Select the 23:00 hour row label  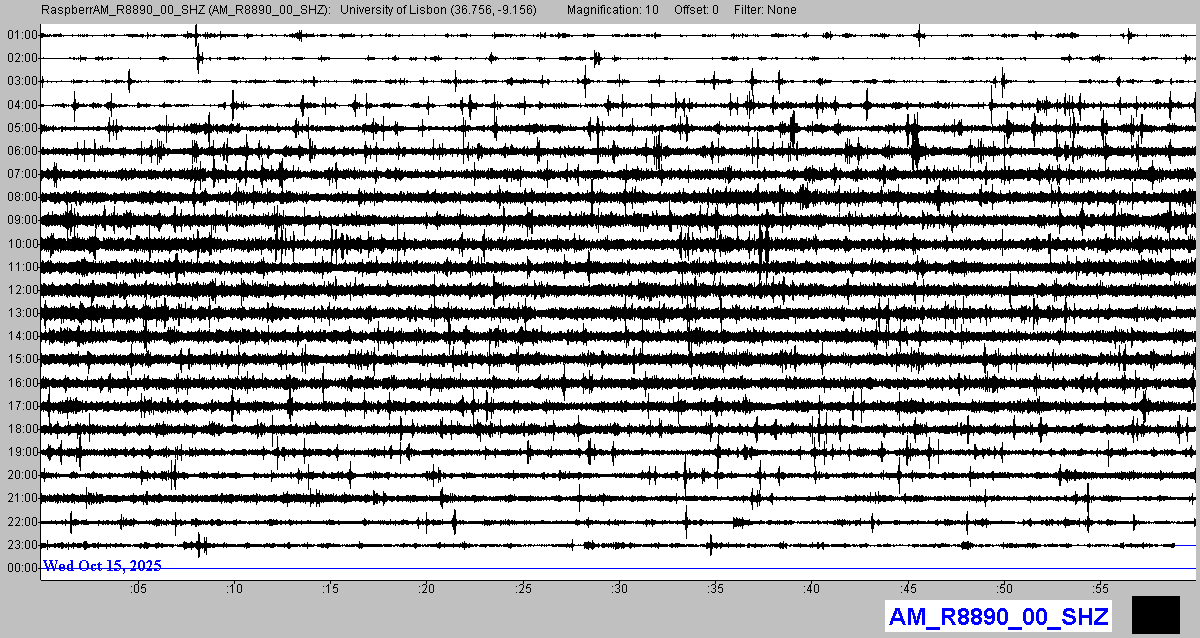pos(22,545)
